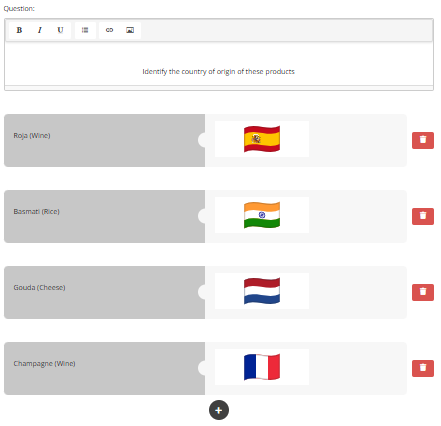441x426 pixels.
Task: Remove the Gouda (Cheese) pair
Action: (x=423, y=292)
